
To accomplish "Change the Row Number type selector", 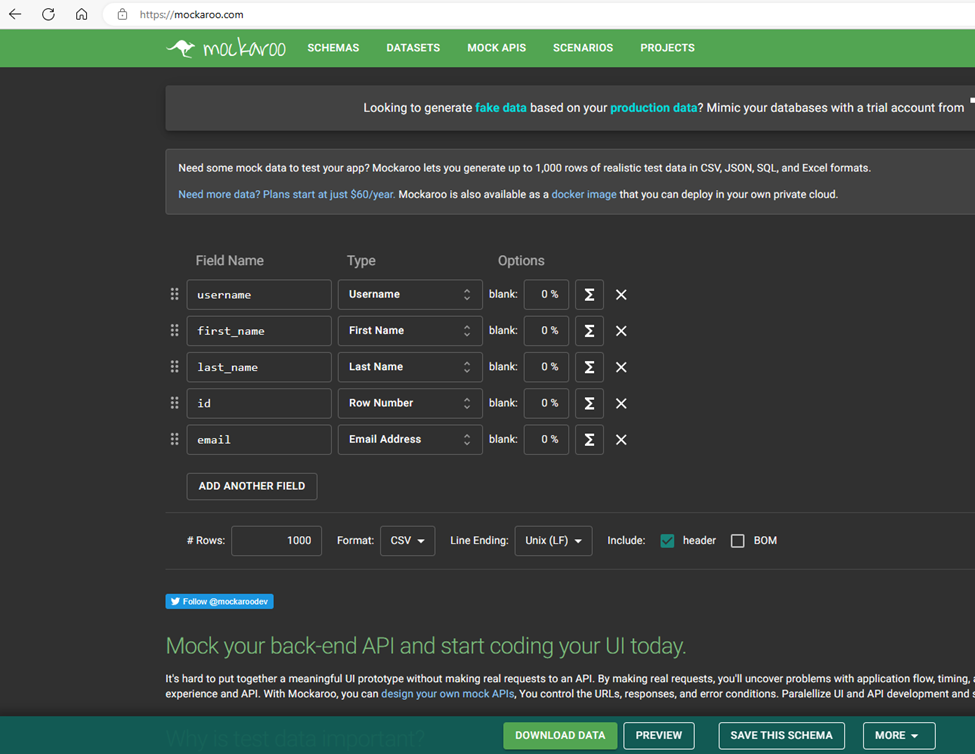I will click(x=410, y=403).
